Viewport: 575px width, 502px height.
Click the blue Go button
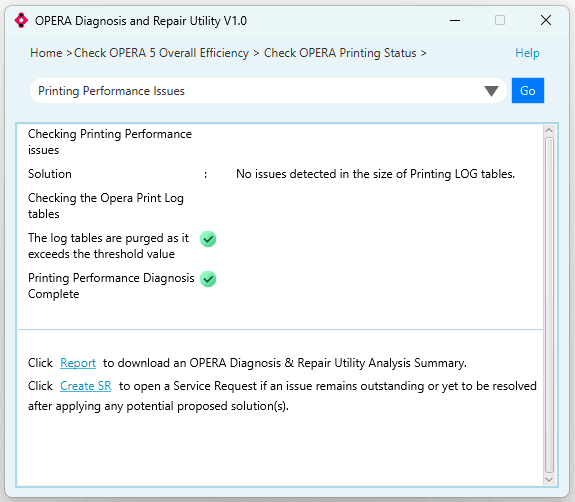[528, 91]
